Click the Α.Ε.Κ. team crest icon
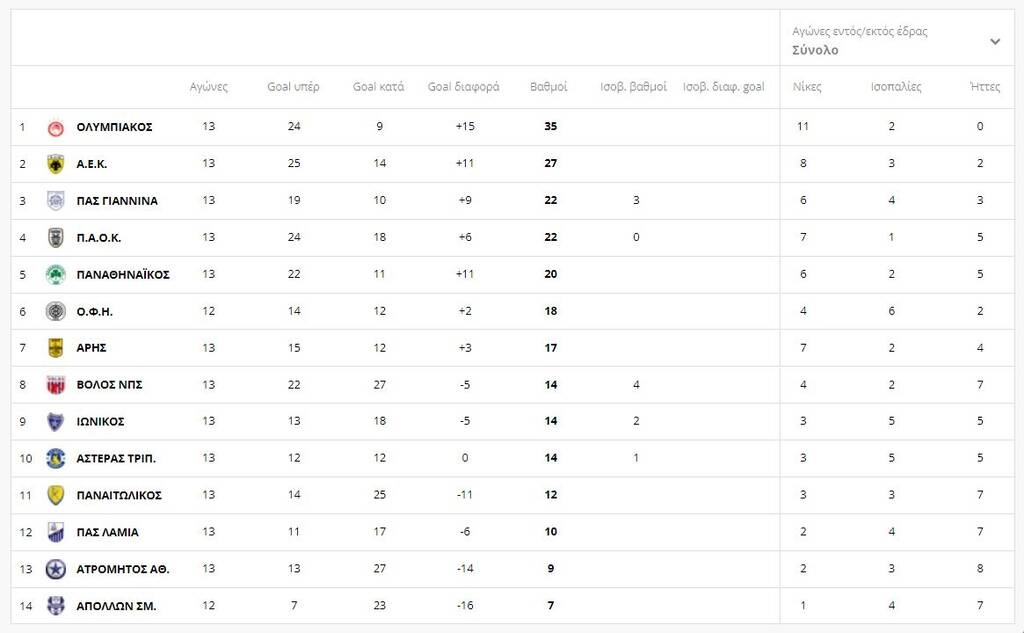 click(x=56, y=164)
